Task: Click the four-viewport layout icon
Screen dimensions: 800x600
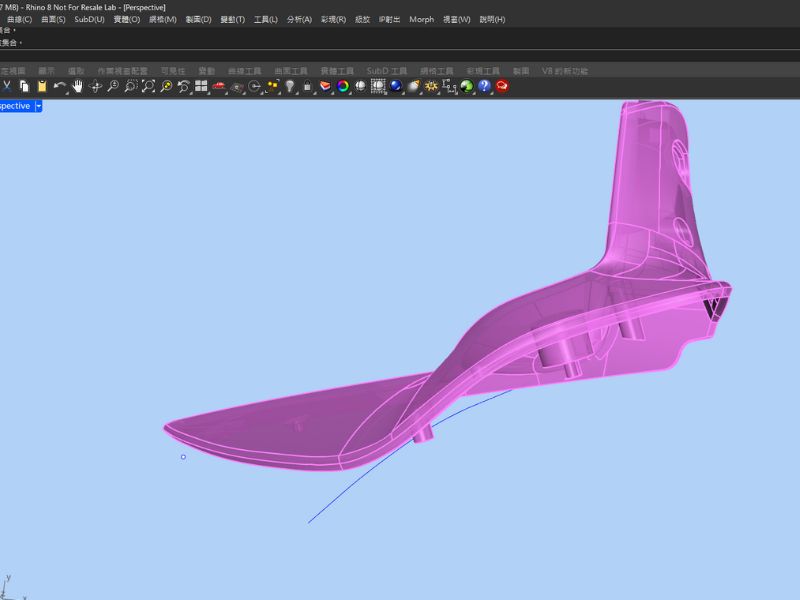Action: point(201,87)
